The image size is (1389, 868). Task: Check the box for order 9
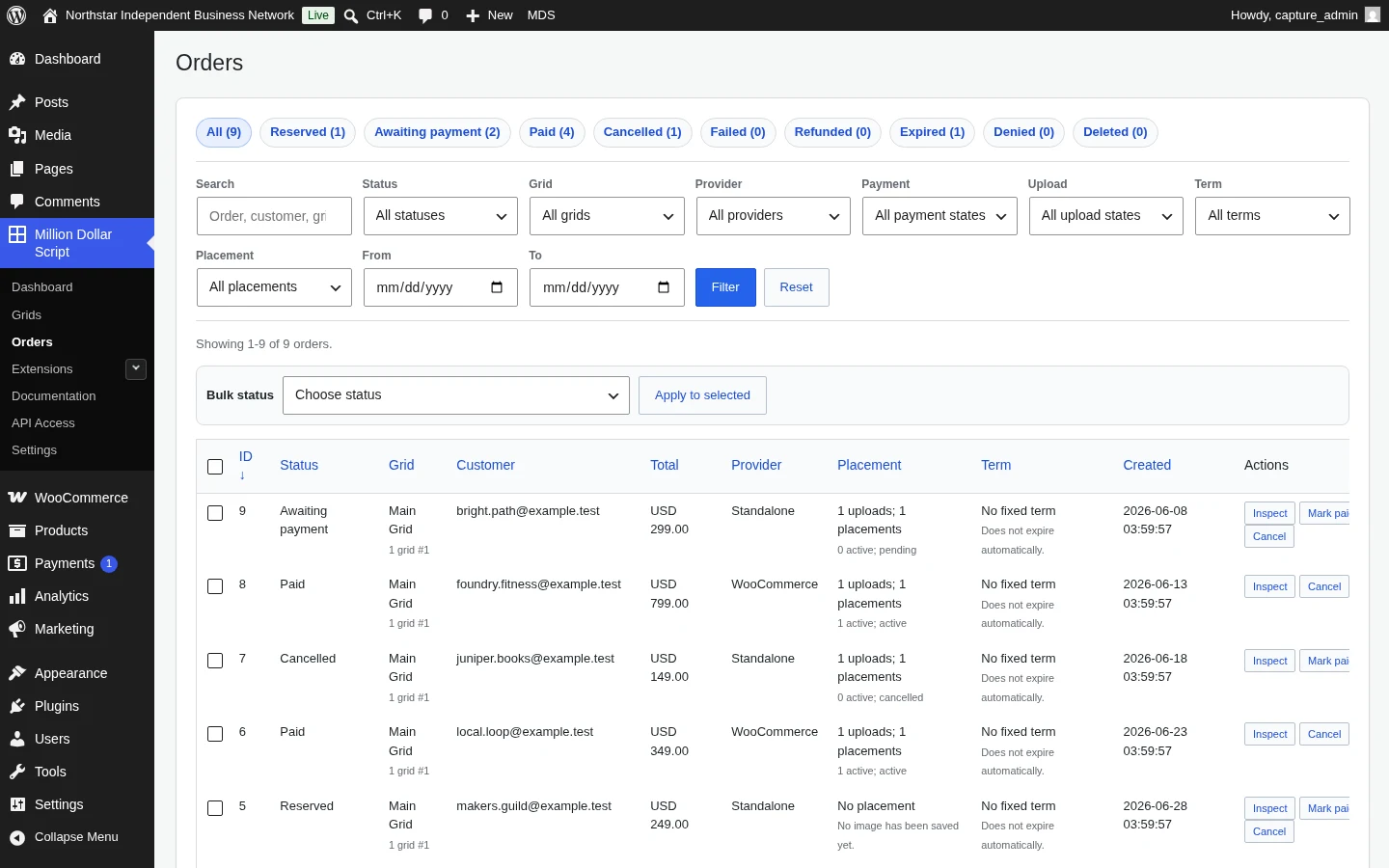point(215,513)
